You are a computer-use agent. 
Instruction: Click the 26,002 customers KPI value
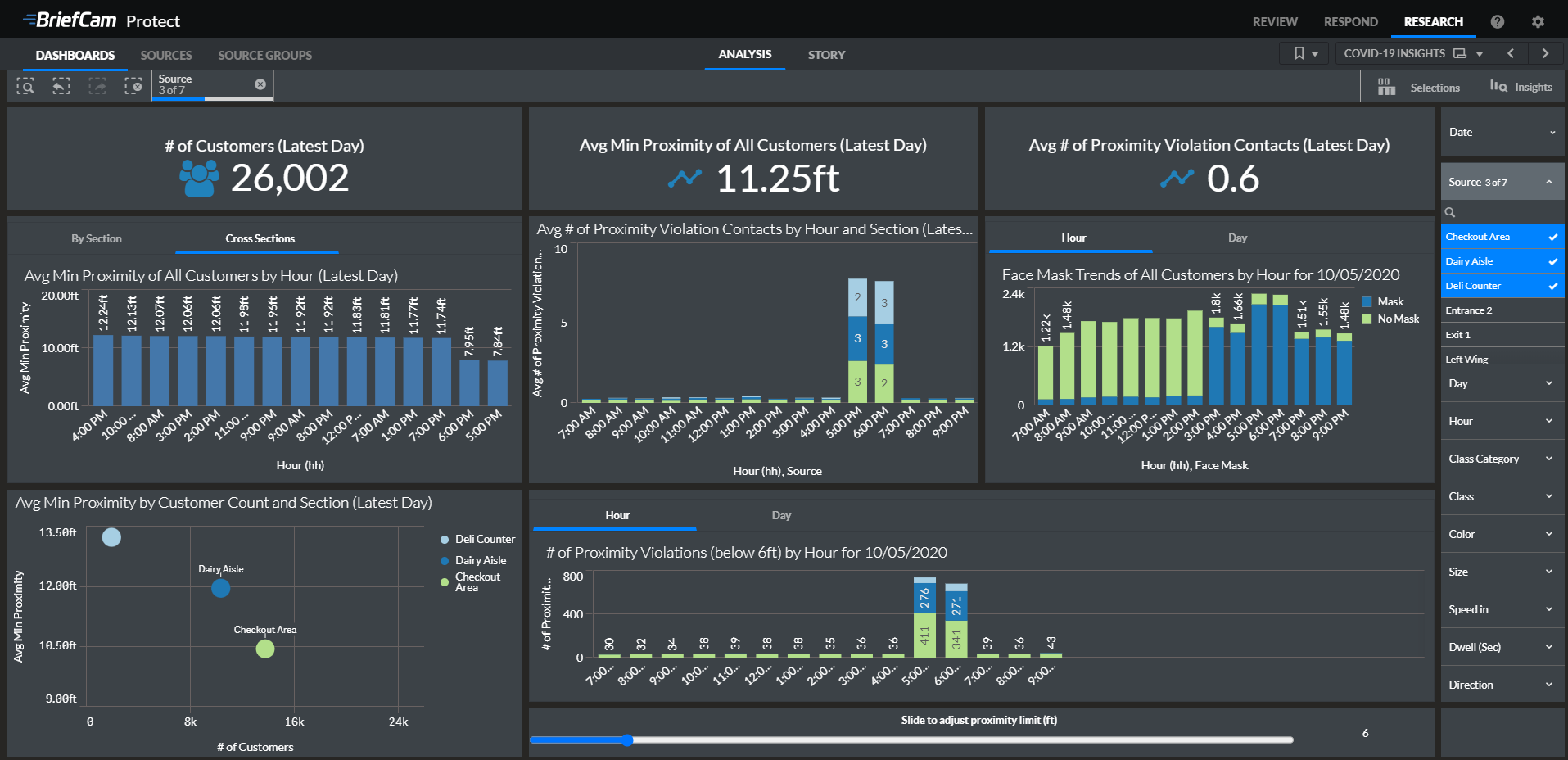click(290, 178)
